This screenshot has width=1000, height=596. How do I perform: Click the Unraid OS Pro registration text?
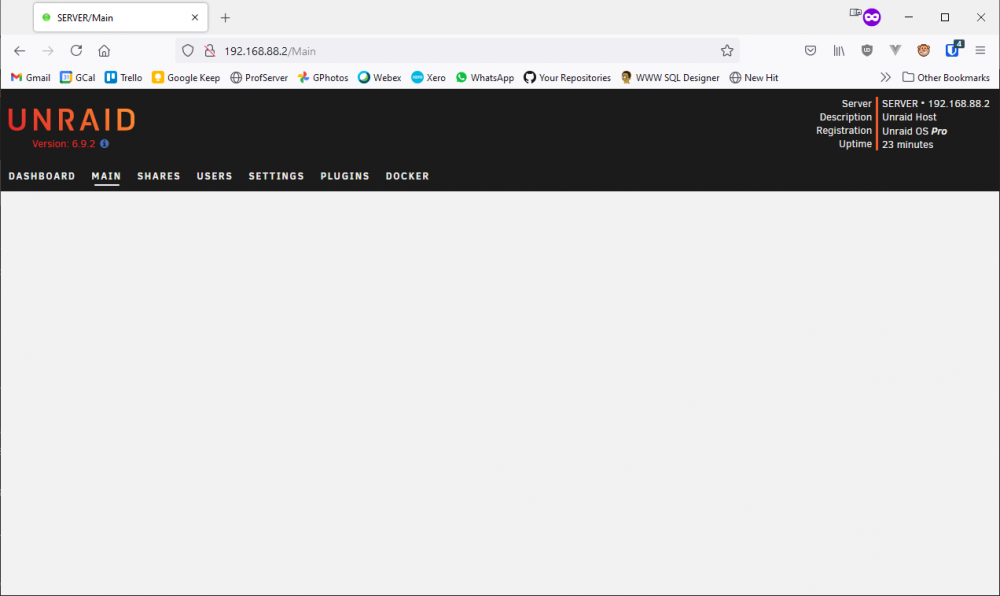(915, 131)
